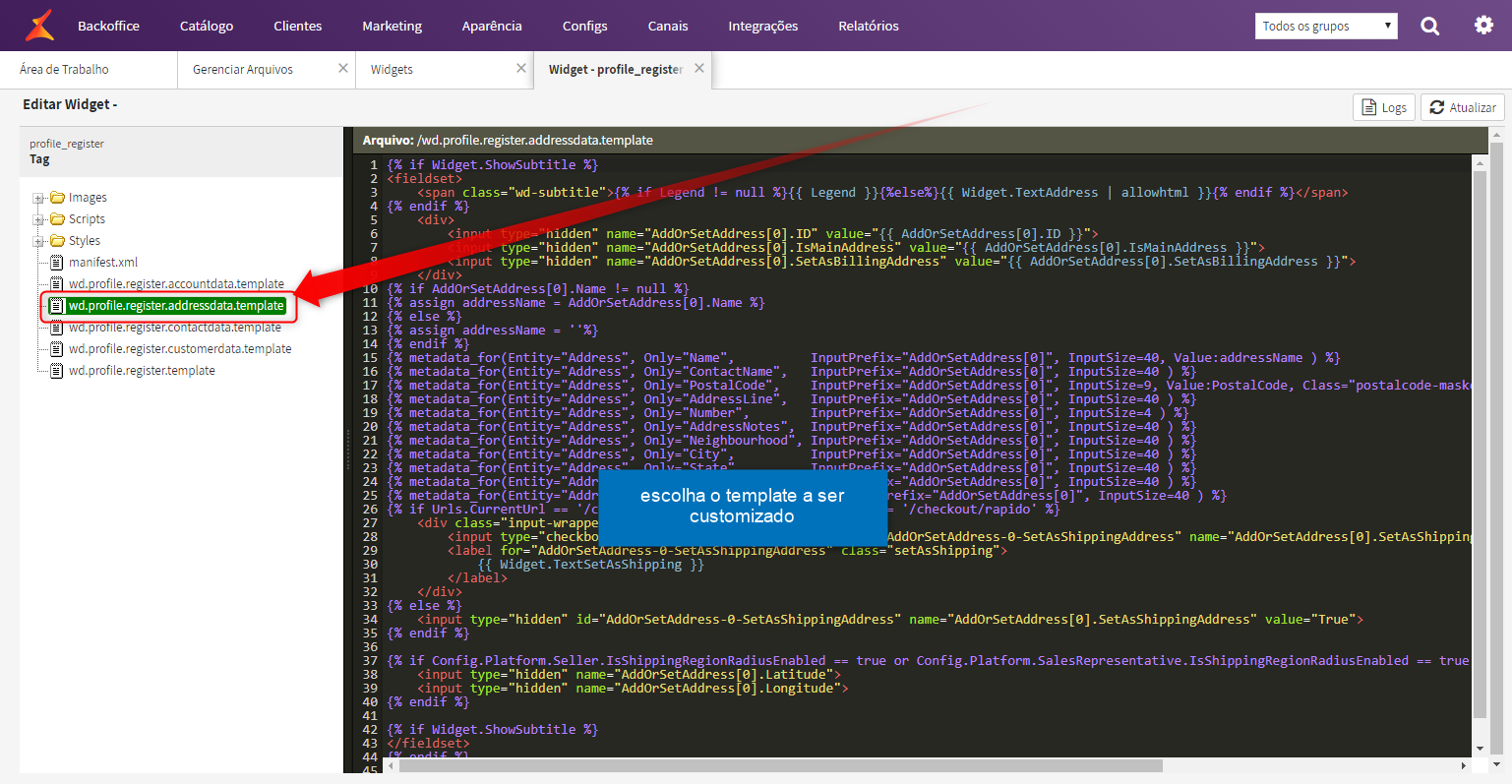Open the settings gear icon
The width and height of the screenshot is (1512, 784).
(x=1483, y=26)
